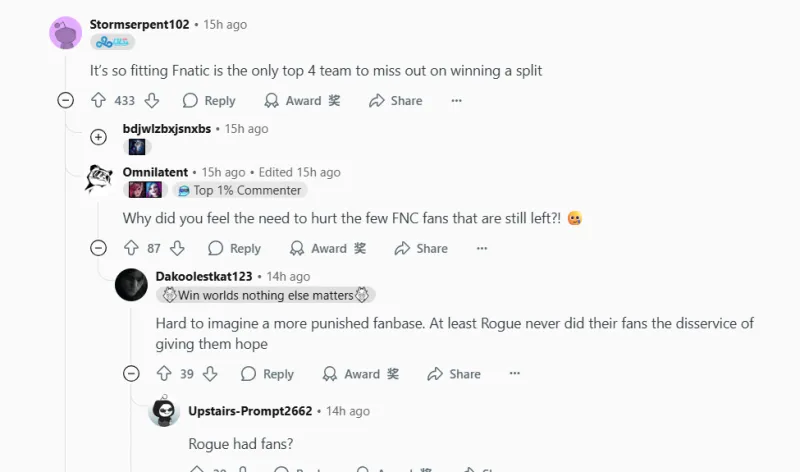Upvote Dakoolestkat123's comment
The image size is (800, 472).
click(x=164, y=374)
